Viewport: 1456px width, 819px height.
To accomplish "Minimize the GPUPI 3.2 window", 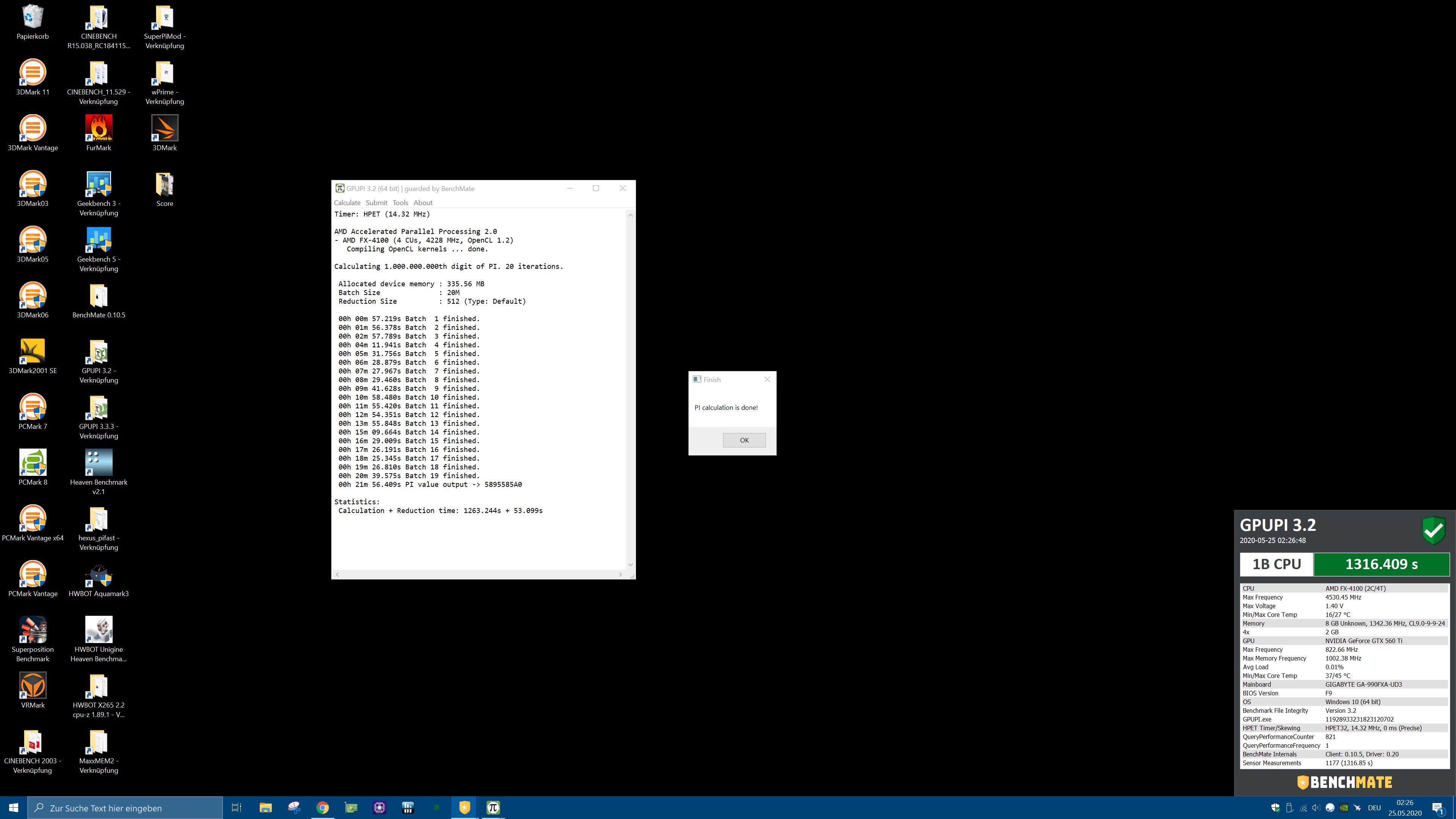I will coord(570,189).
